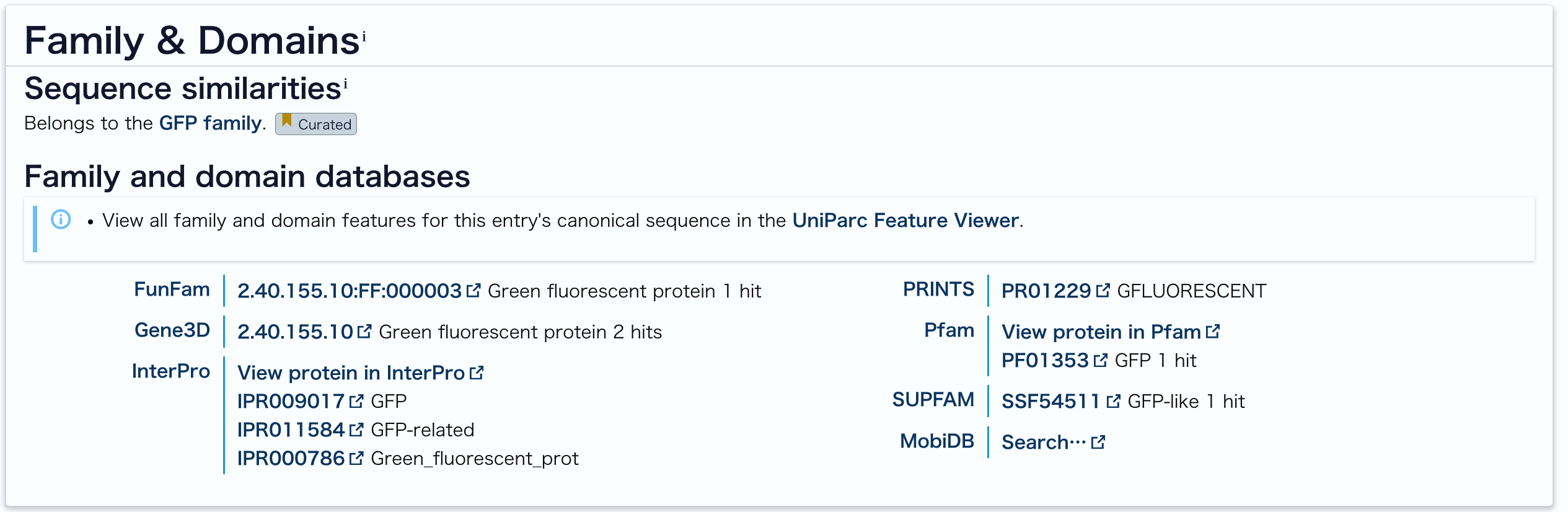Follow View protein in InterPro link
This screenshot has height=512, width=1568.
[x=351, y=373]
